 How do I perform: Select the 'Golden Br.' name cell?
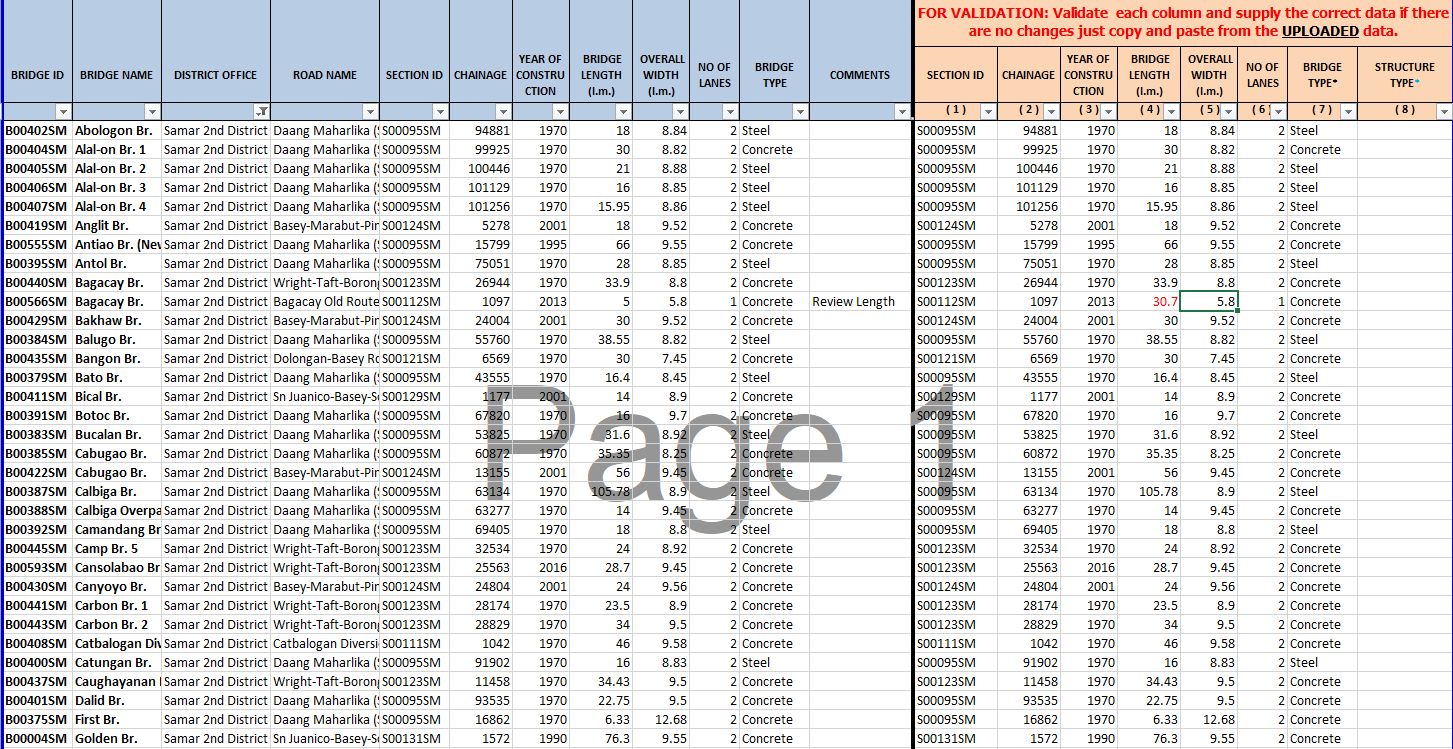pos(117,739)
